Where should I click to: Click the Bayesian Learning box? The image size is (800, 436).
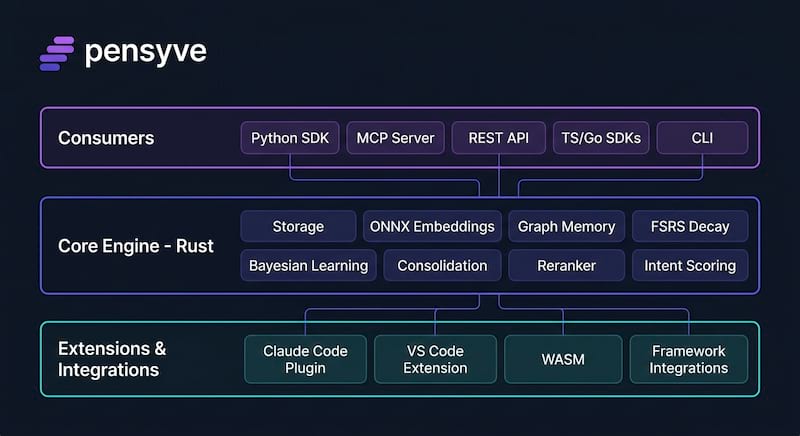308,266
